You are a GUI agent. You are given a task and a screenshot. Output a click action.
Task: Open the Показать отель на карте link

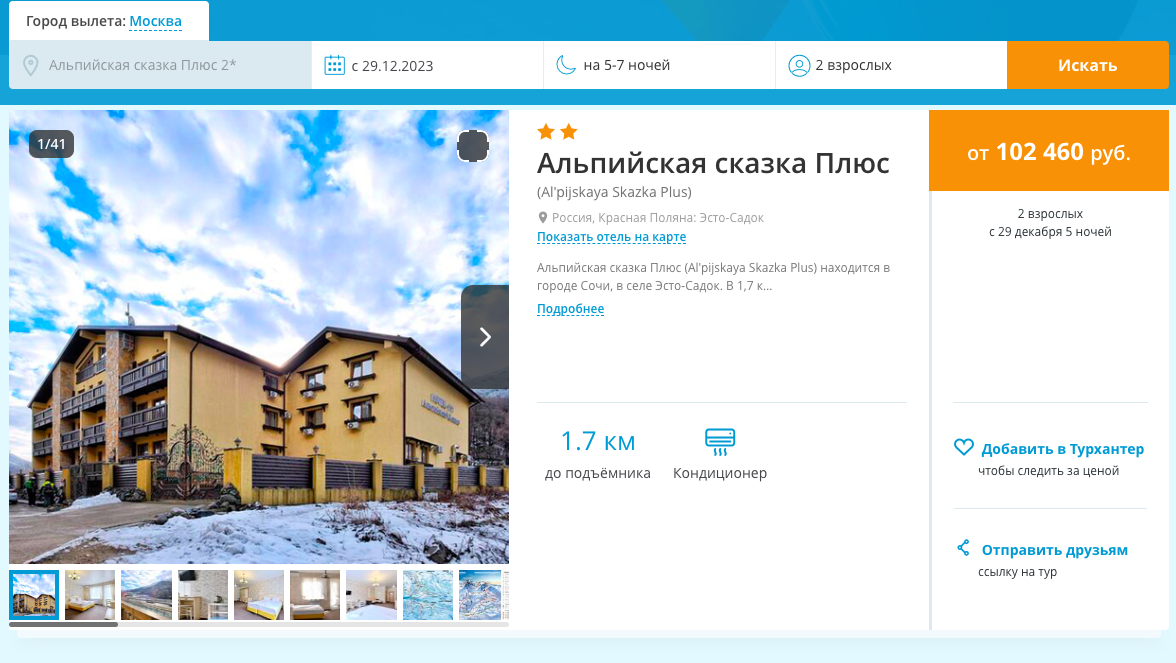611,237
